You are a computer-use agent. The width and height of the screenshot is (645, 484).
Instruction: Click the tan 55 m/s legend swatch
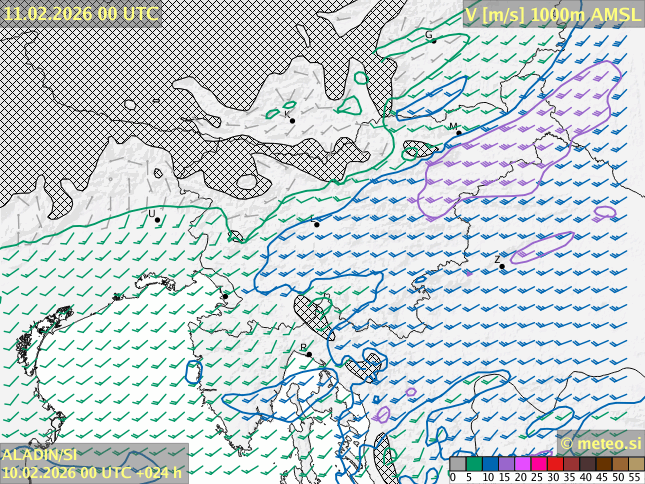click(636, 464)
